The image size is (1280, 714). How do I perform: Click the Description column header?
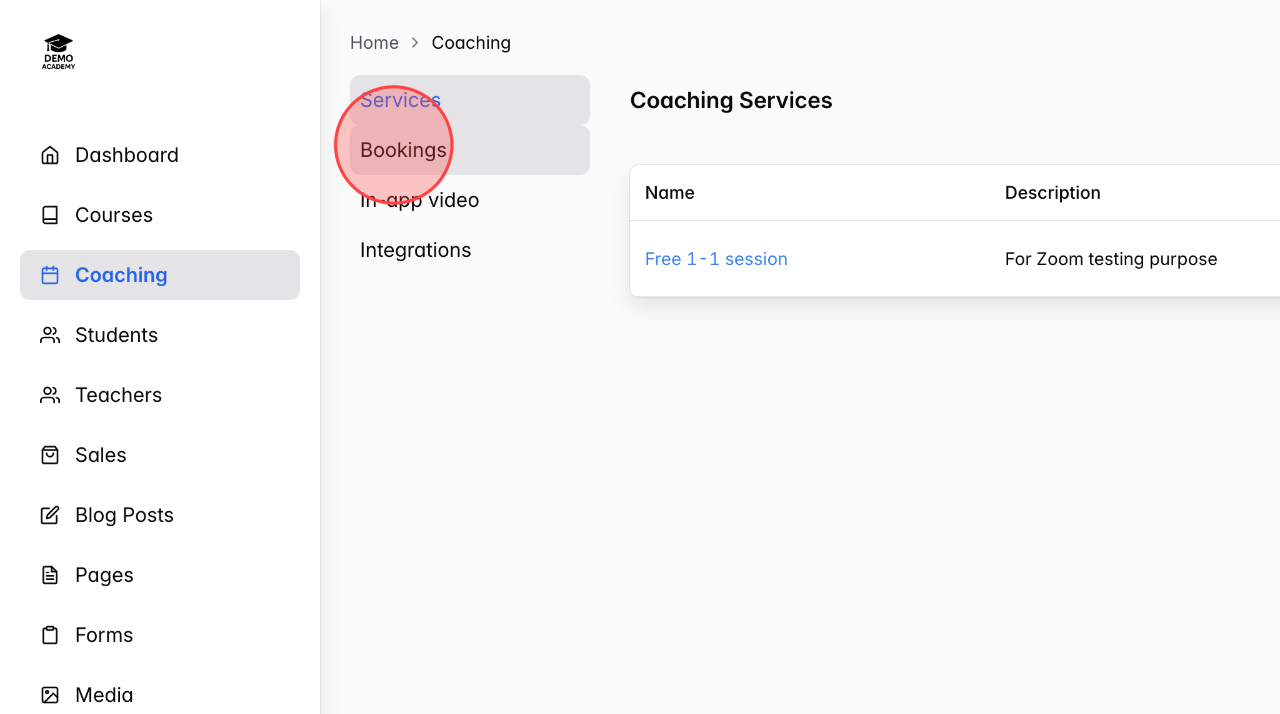[x=1053, y=193]
